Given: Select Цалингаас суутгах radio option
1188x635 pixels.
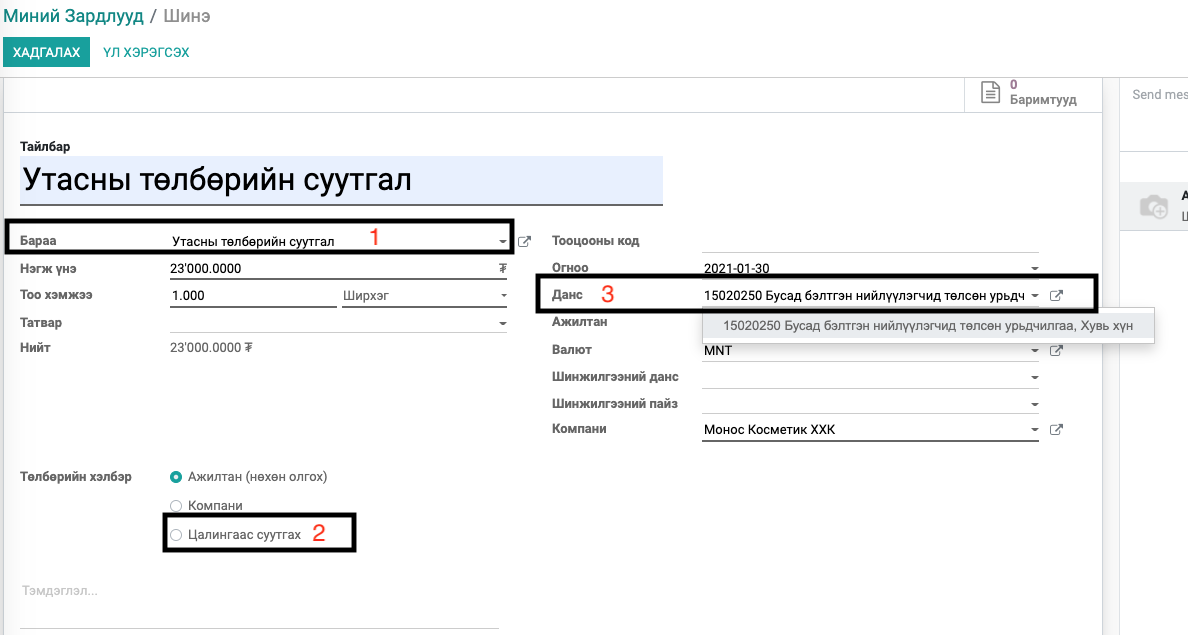Looking at the screenshot, I should pos(176,535).
